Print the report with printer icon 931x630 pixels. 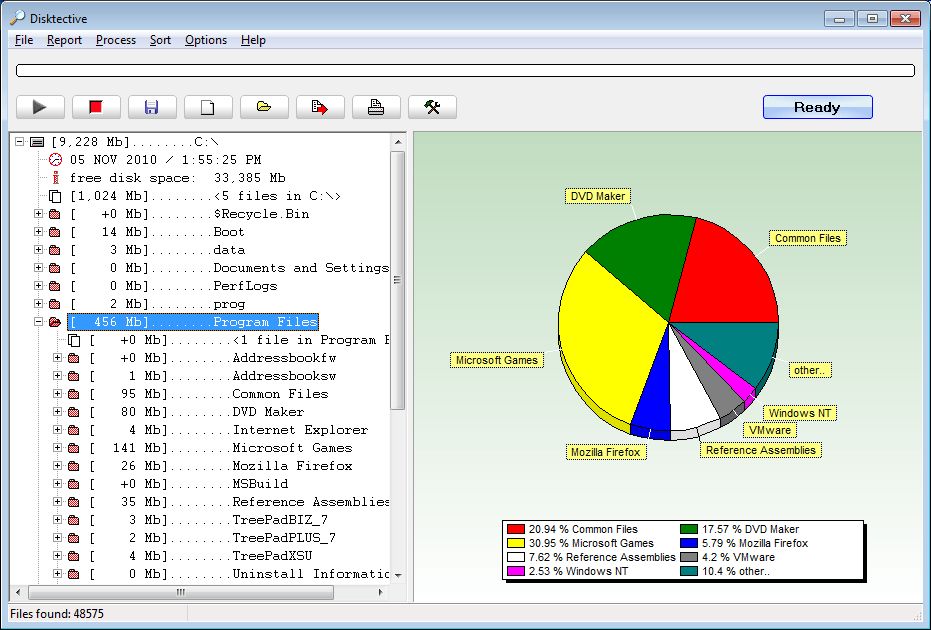[376, 106]
